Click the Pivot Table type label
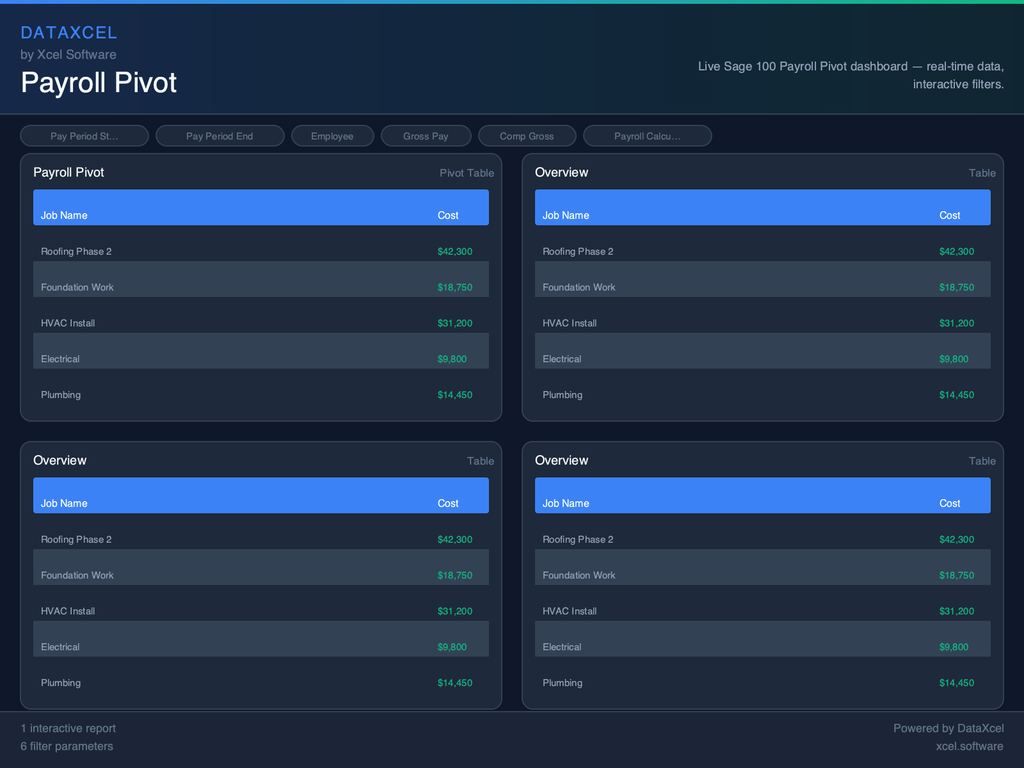Screen dimensions: 1024x768 tap(466, 173)
